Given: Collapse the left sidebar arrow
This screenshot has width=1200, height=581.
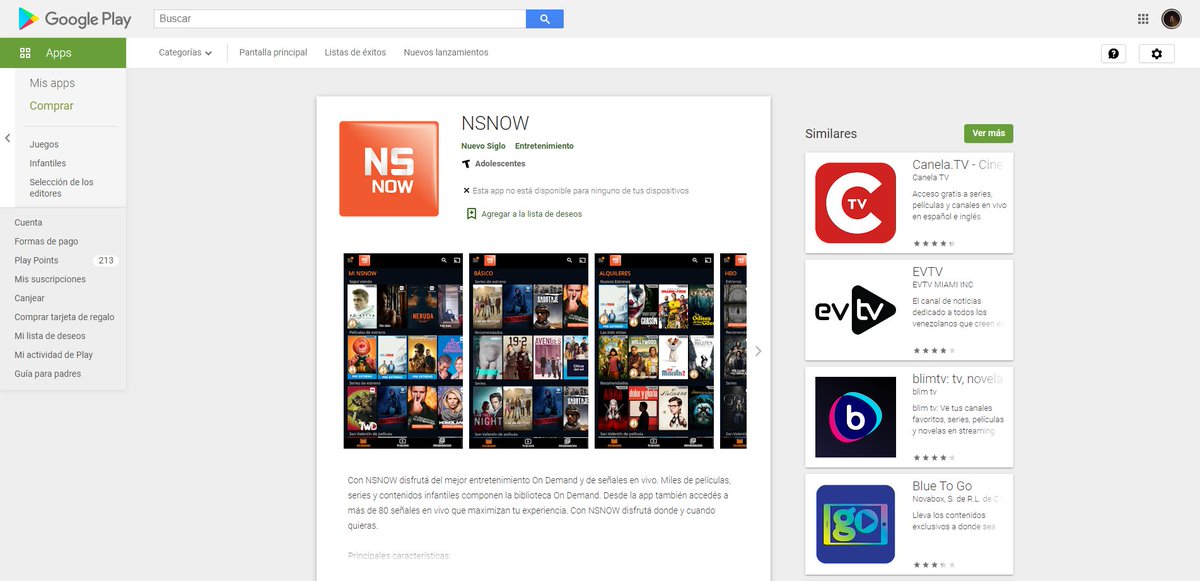Looking at the screenshot, I should 8,138.
